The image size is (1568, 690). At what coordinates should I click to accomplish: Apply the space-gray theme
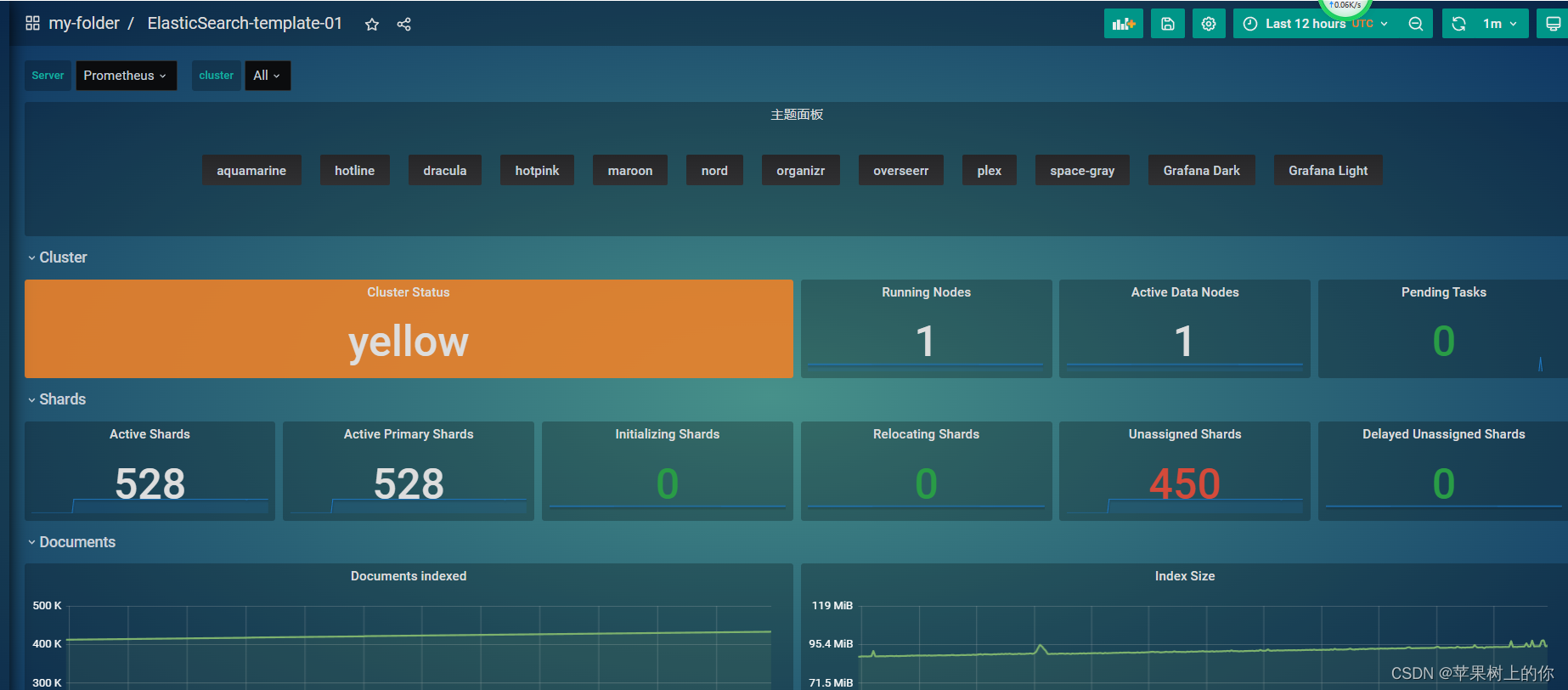(x=1082, y=171)
